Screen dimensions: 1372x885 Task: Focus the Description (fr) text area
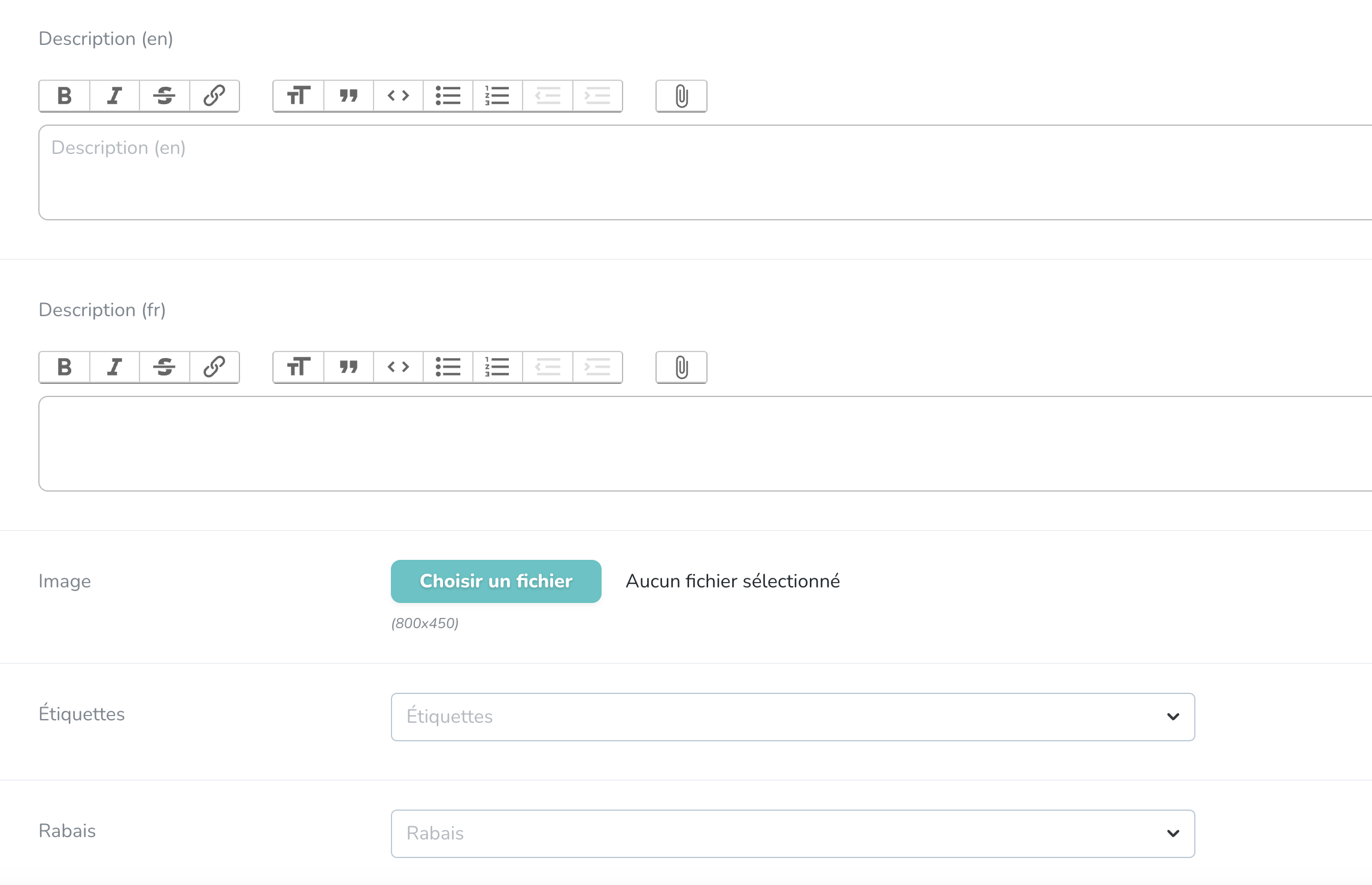(705, 444)
